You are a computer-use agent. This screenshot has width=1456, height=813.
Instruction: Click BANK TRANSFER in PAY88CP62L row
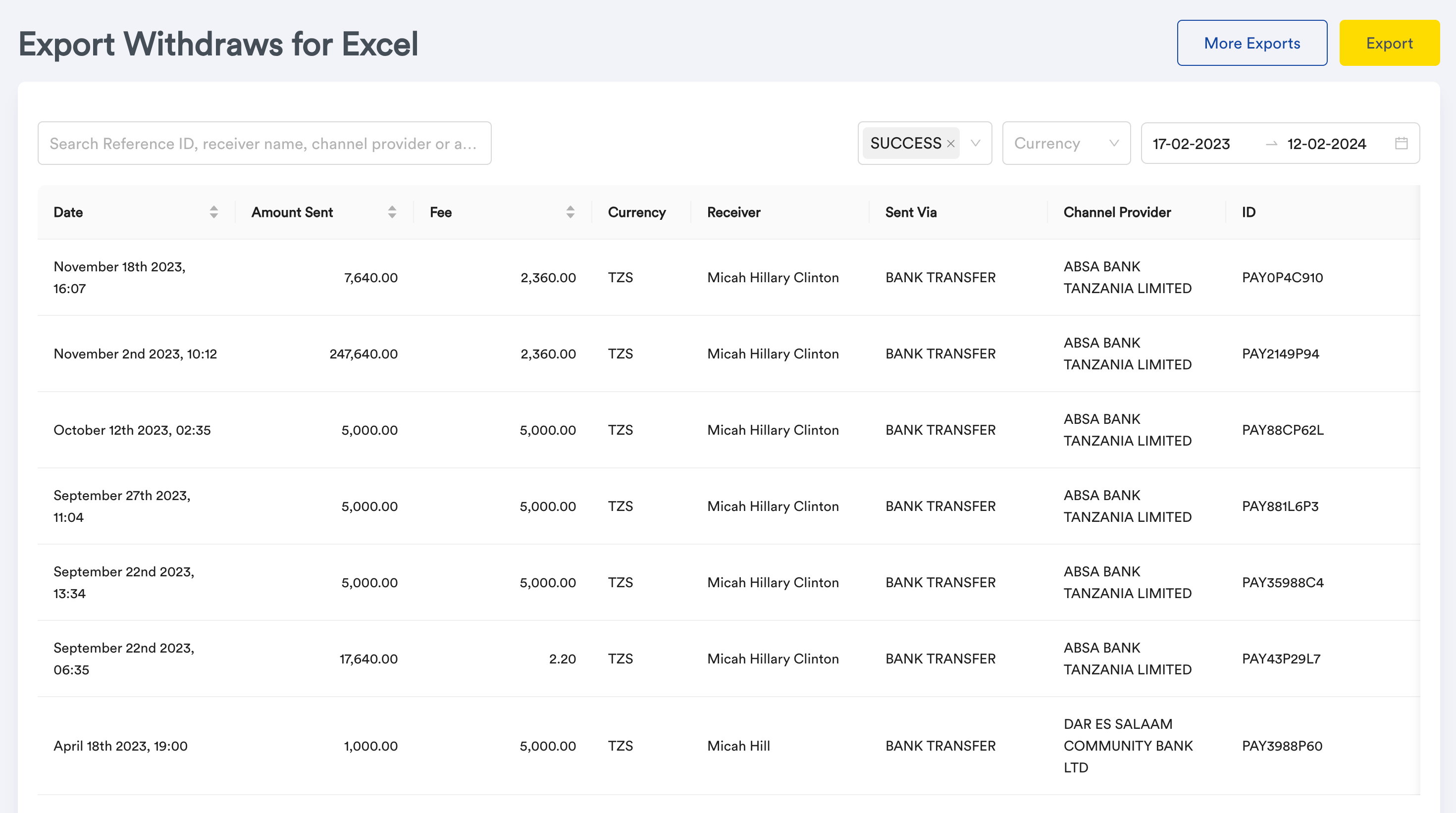coord(940,430)
